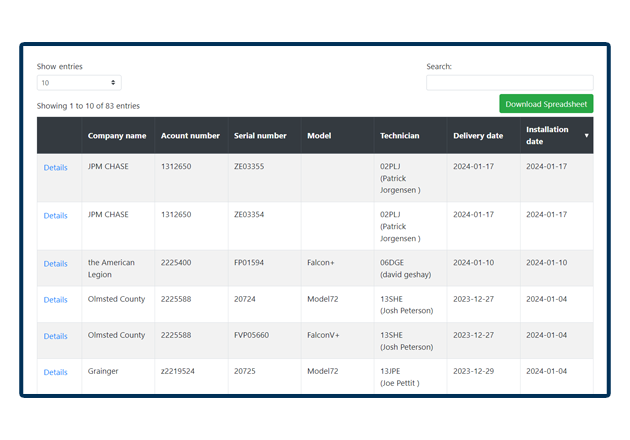Open Details for Grainger row
630x440 pixels.
(56, 372)
